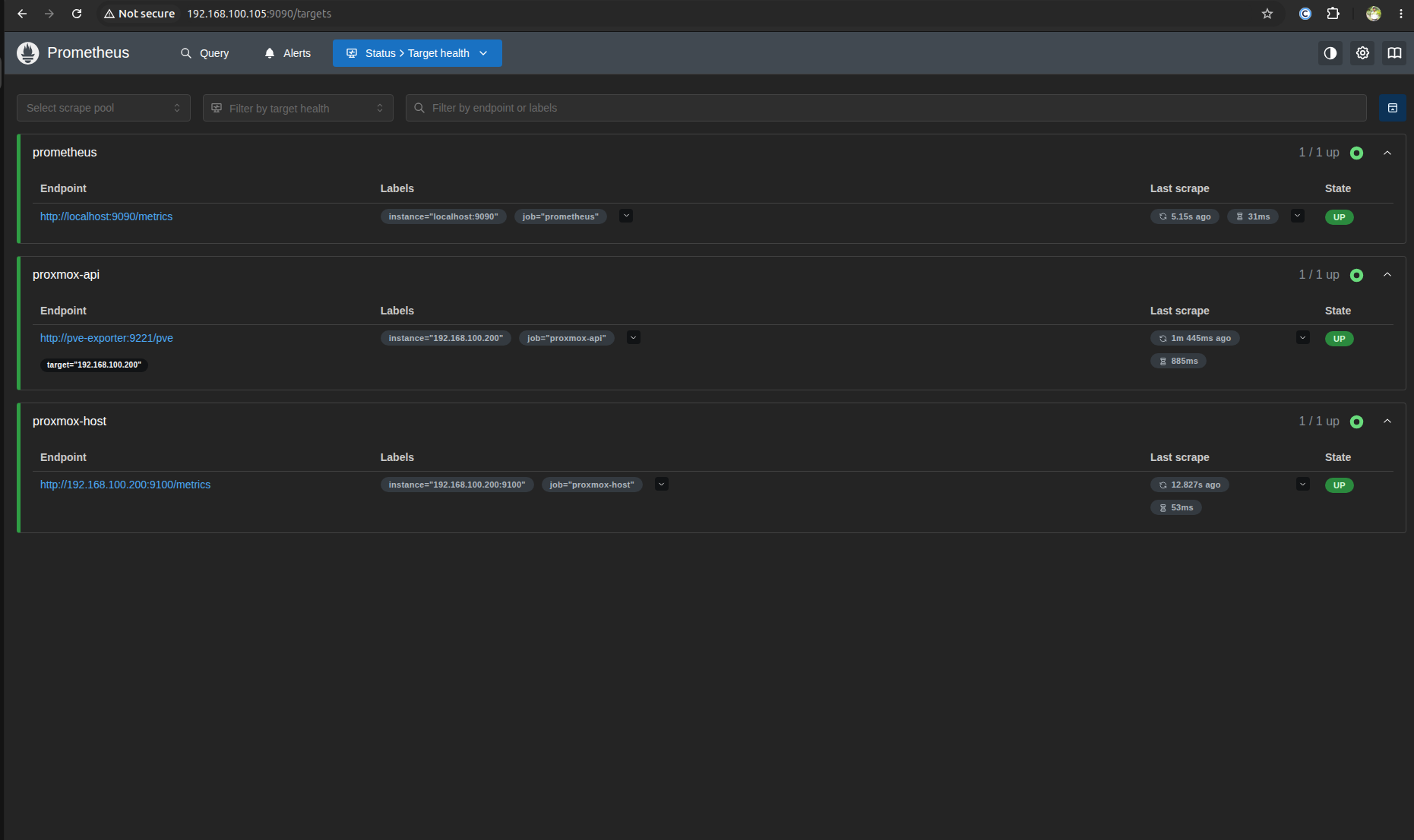Toggle the dark/light theme icon
Screen dimensions: 1414x840
1330,53
